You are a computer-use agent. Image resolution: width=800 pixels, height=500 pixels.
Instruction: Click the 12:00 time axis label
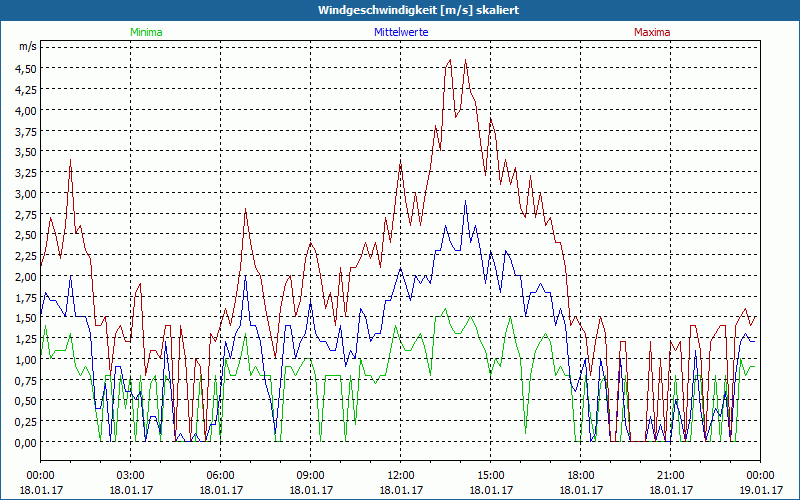coord(401,476)
